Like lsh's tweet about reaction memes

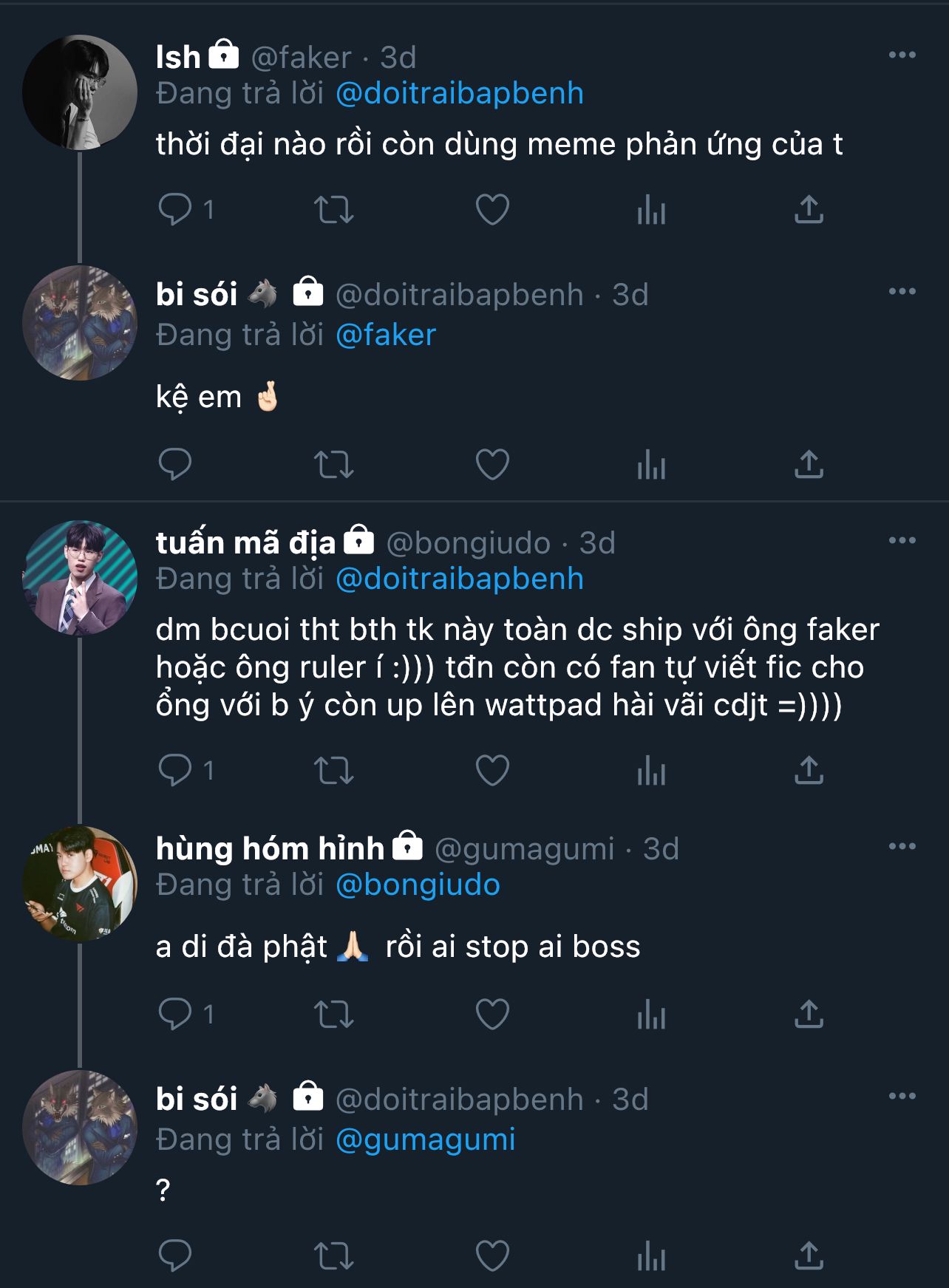492,210
